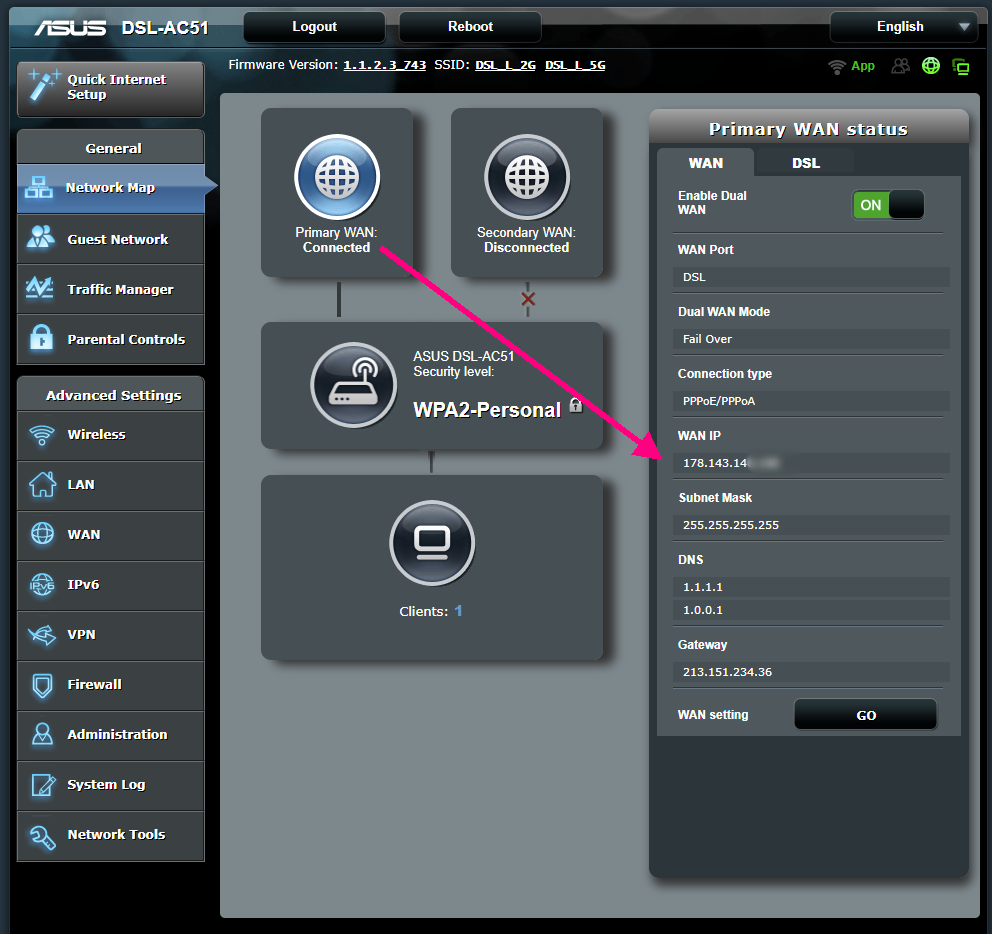The image size is (992, 934).
Task: Click the ASUS logo
Action: [70, 28]
